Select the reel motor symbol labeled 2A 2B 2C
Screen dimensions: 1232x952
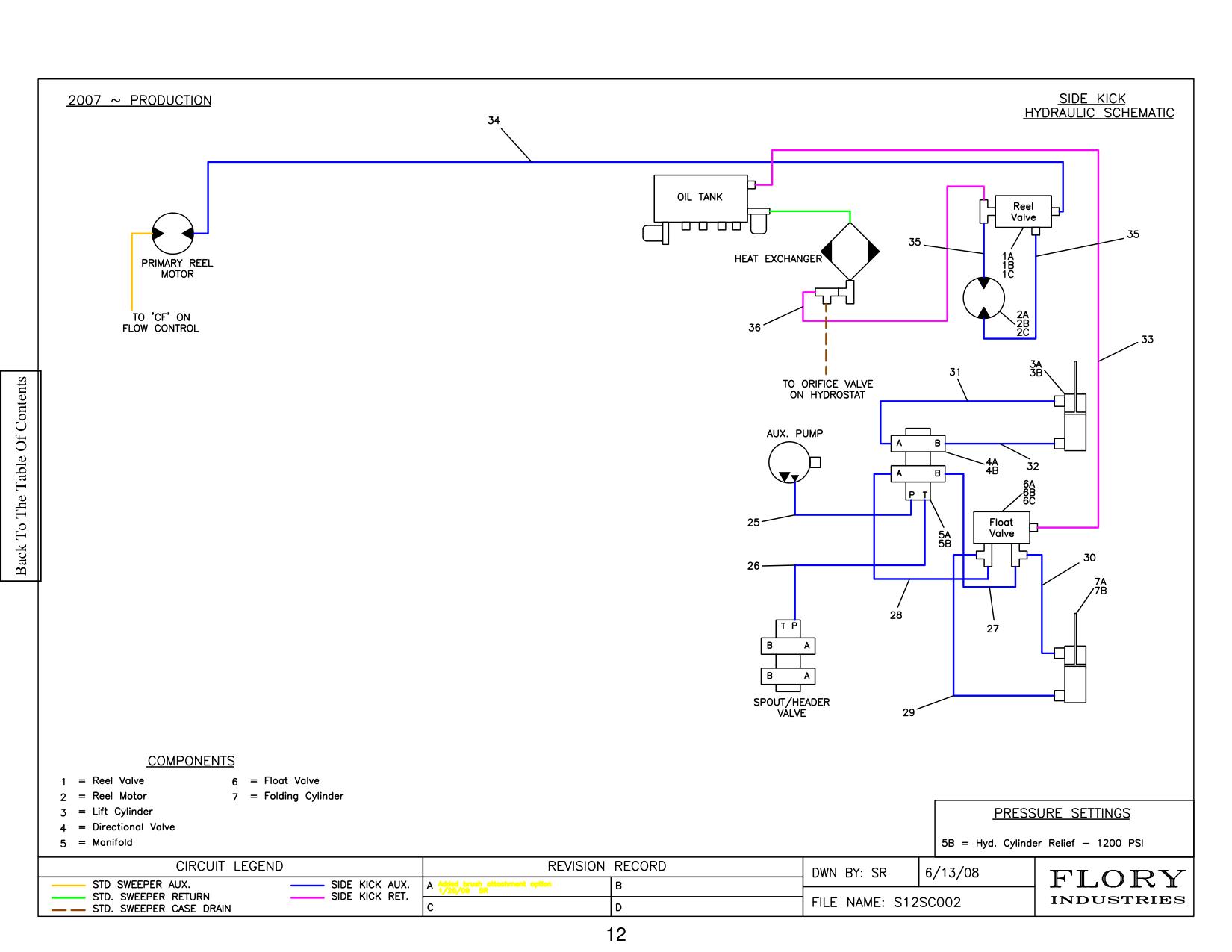pos(984,298)
